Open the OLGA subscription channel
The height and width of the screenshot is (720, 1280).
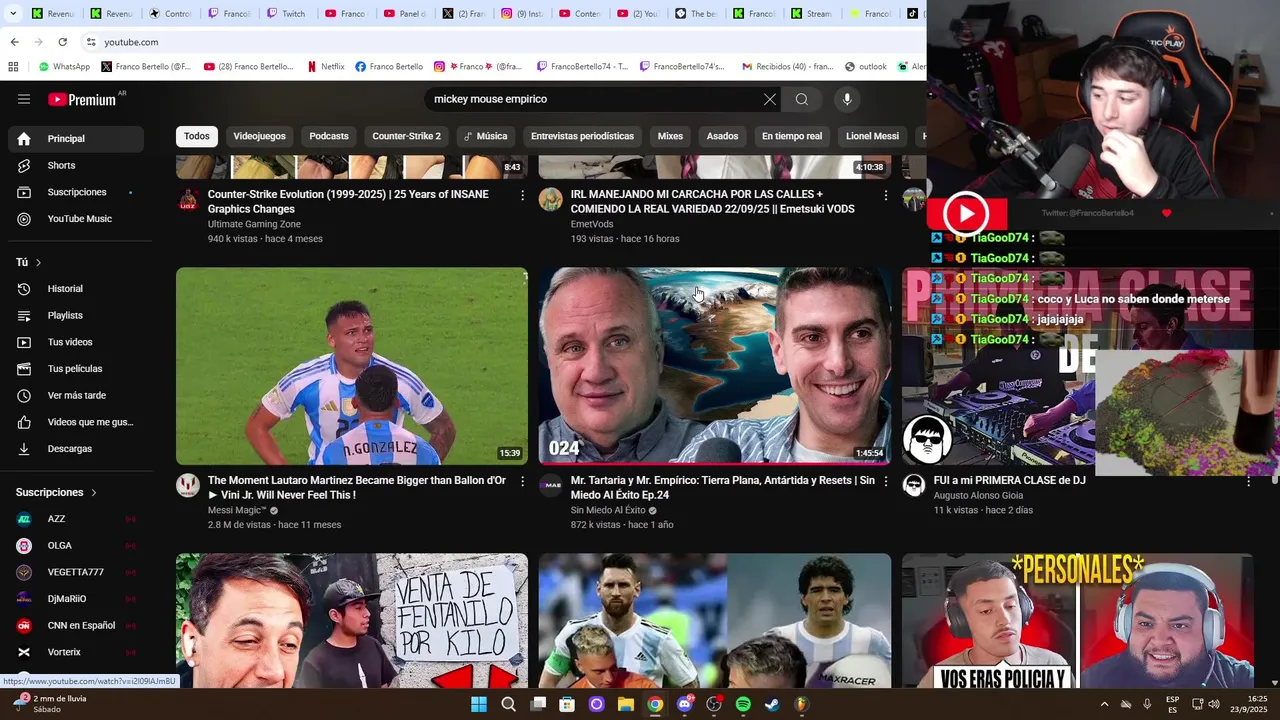coord(76,545)
